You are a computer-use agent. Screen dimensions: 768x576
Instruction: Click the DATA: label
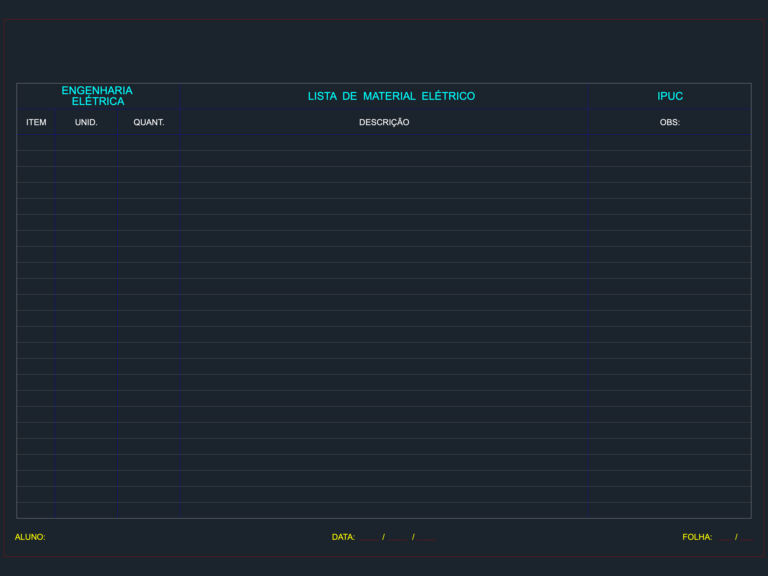click(x=343, y=537)
